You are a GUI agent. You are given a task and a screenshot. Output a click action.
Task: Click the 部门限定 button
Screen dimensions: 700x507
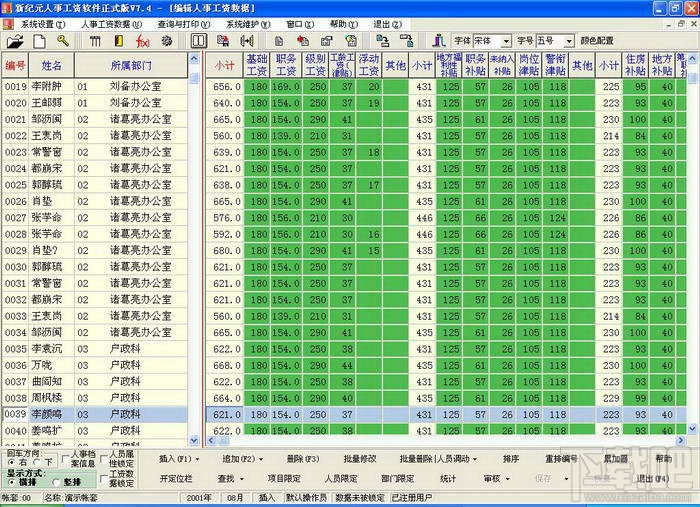[398, 479]
